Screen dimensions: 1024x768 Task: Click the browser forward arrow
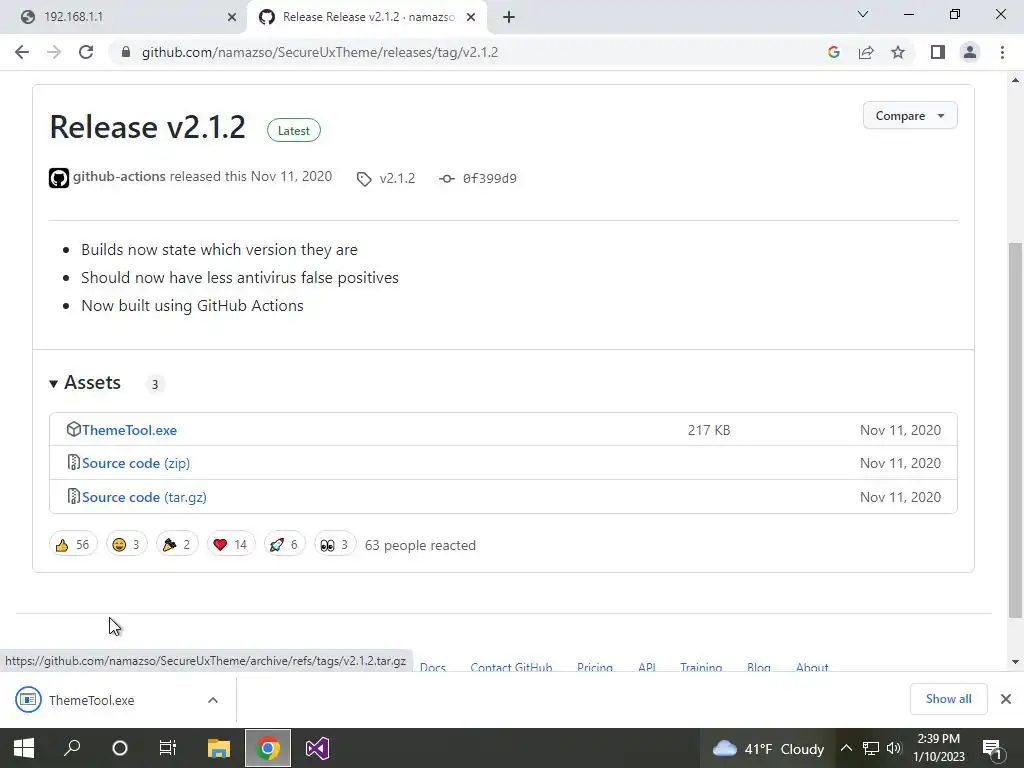(x=54, y=52)
